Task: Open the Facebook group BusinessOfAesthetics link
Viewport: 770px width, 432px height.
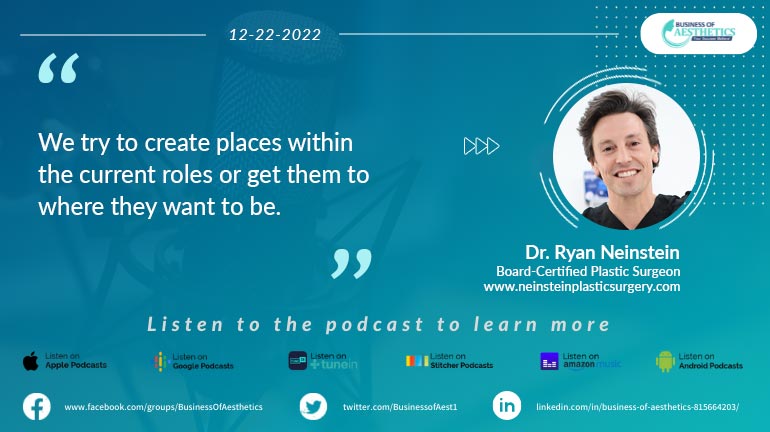Action: [x=163, y=408]
